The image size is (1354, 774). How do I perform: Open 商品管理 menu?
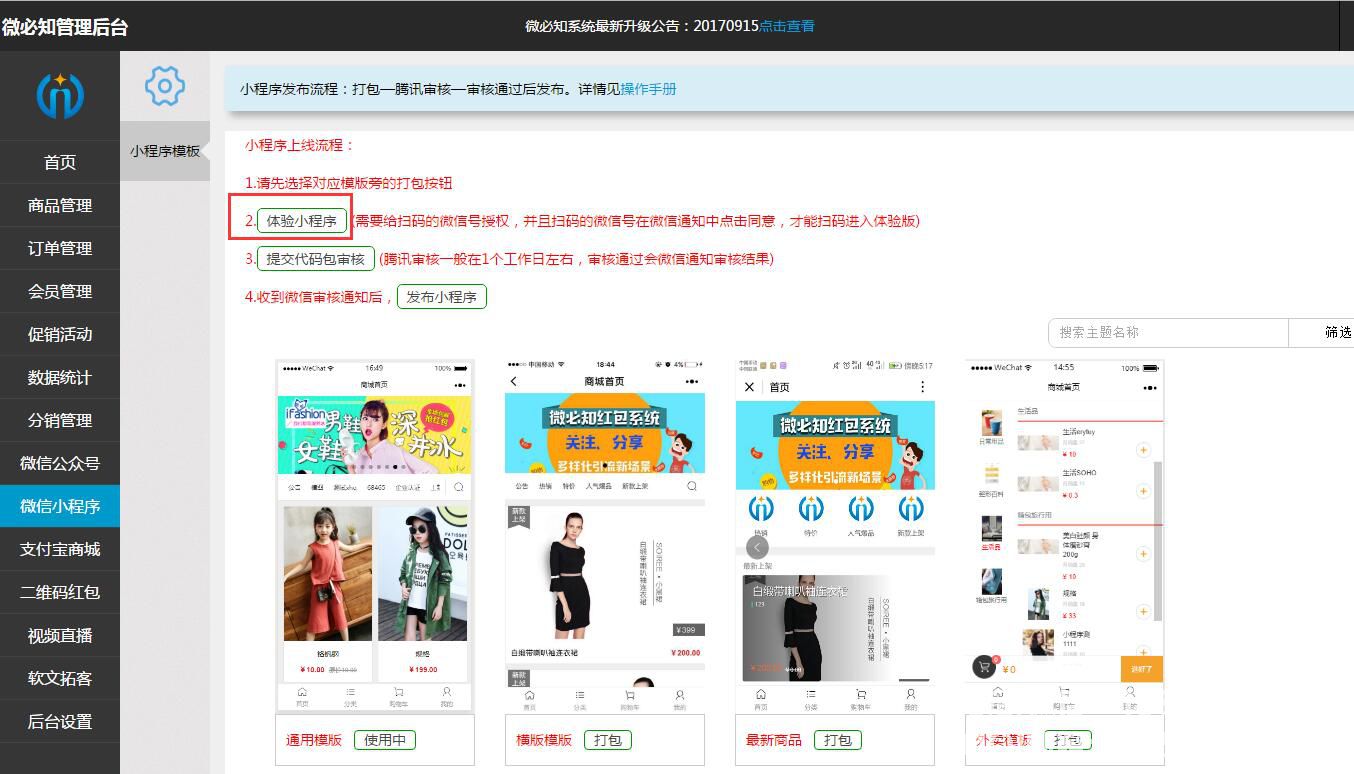click(60, 205)
